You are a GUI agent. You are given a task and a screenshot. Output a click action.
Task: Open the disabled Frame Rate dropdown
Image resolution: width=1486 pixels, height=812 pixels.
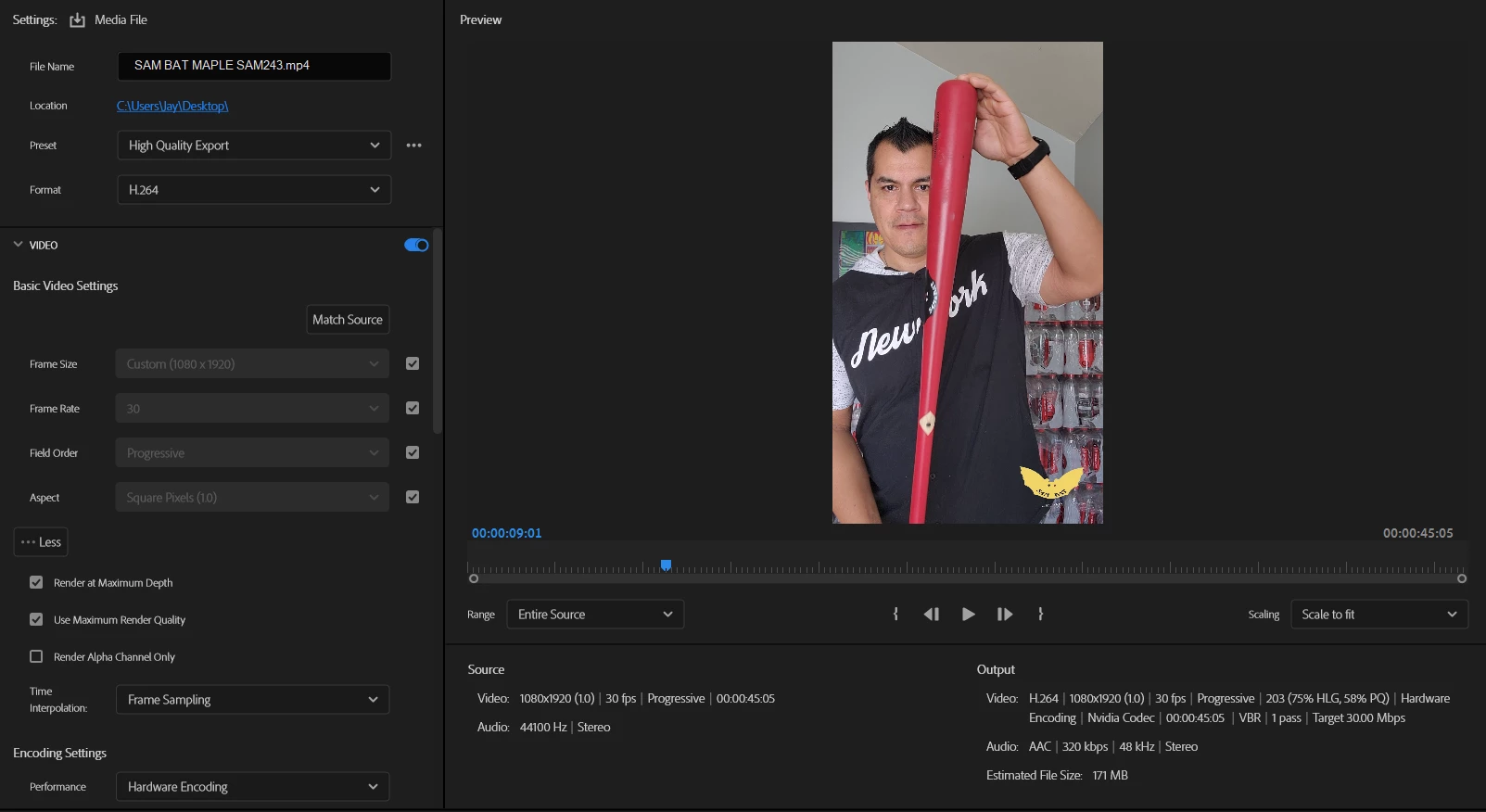click(x=252, y=409)
